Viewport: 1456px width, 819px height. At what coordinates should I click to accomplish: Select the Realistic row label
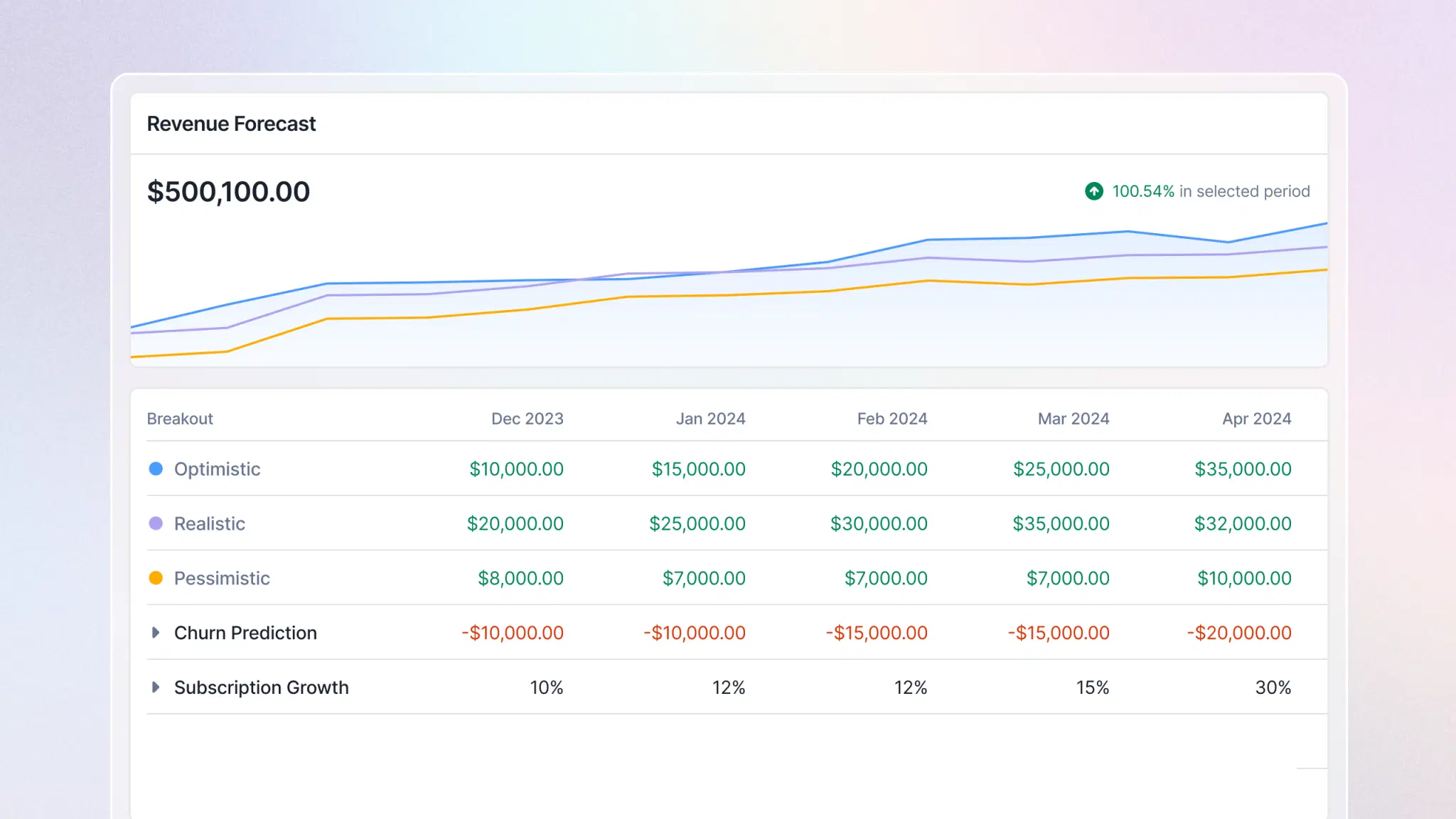tap(209, 523)
